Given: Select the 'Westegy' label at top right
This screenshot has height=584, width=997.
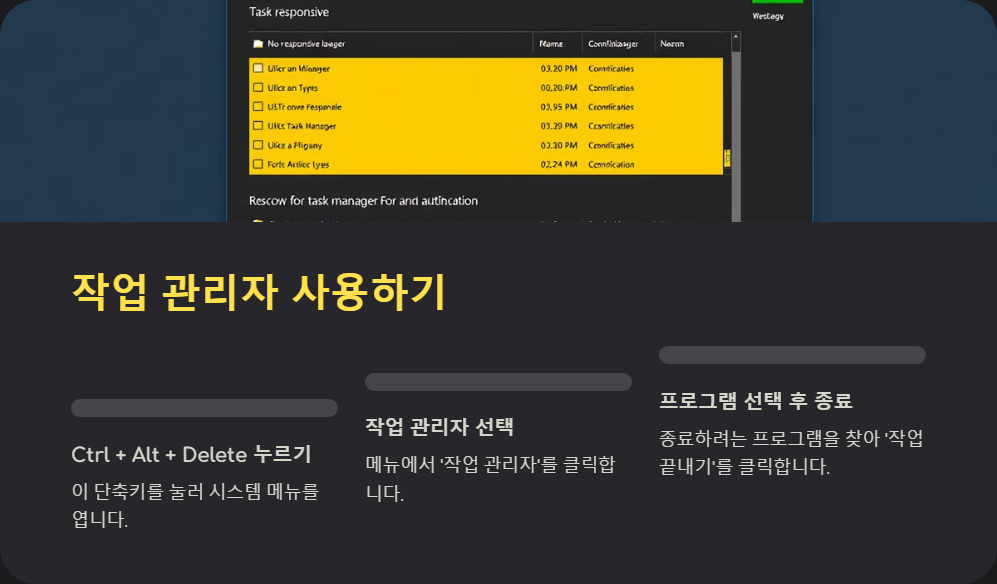Looking at the screenshot, I should pyautogui.click(x=766, y=17).
